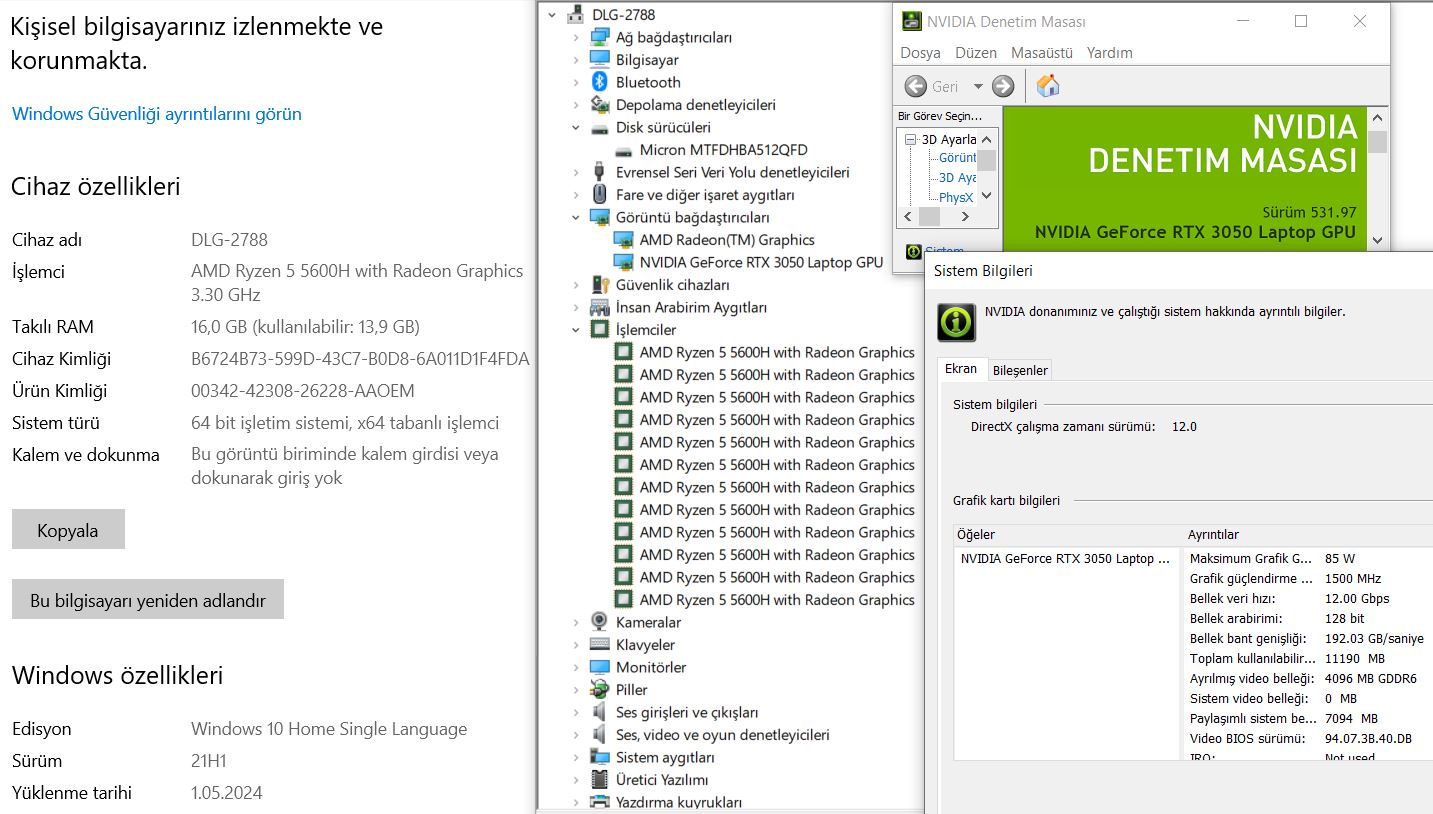
Task: Click the Öğeler column header
Action: (1068, 534)
